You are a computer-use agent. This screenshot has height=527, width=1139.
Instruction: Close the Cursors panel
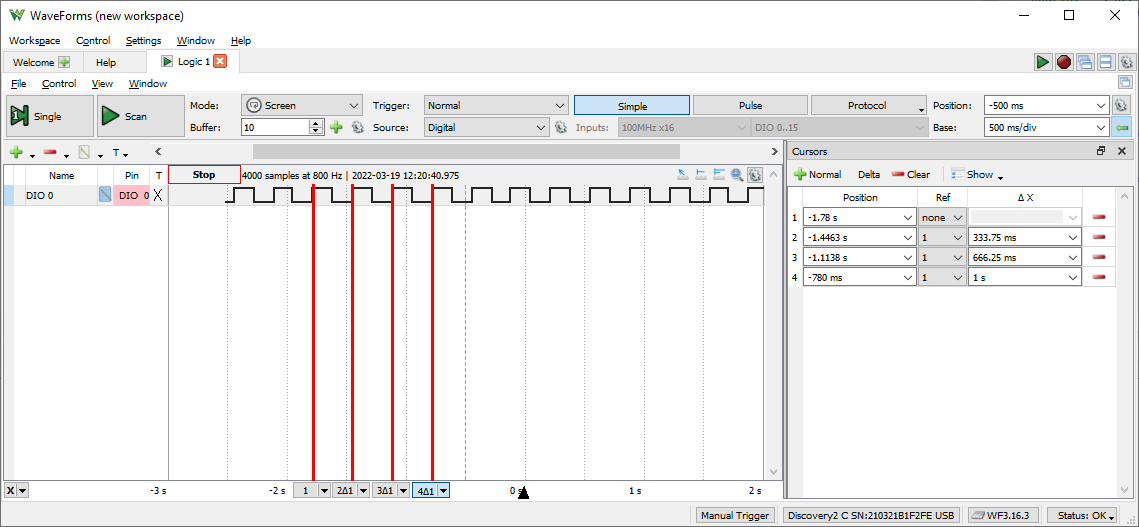pos(1122,151)
